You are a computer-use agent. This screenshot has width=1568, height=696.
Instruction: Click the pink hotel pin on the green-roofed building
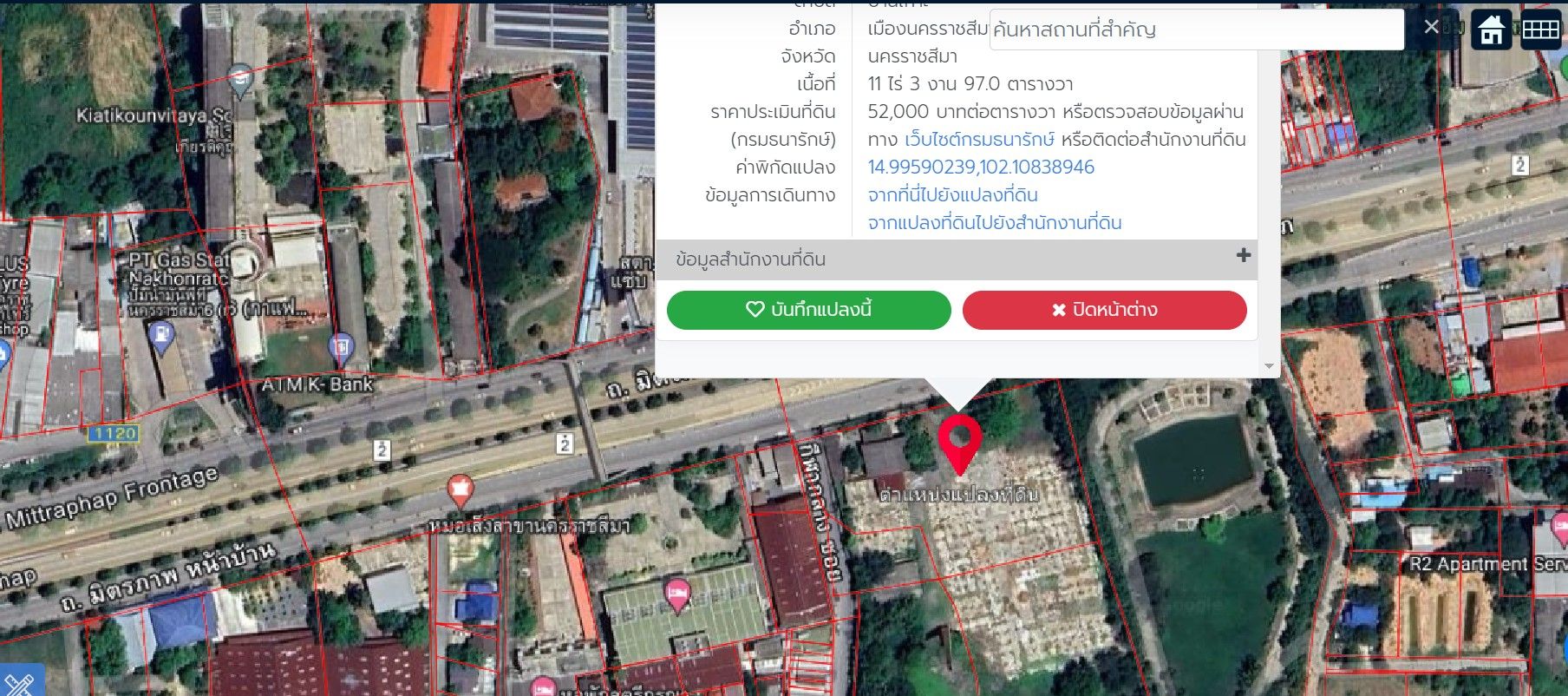point(676,595)
